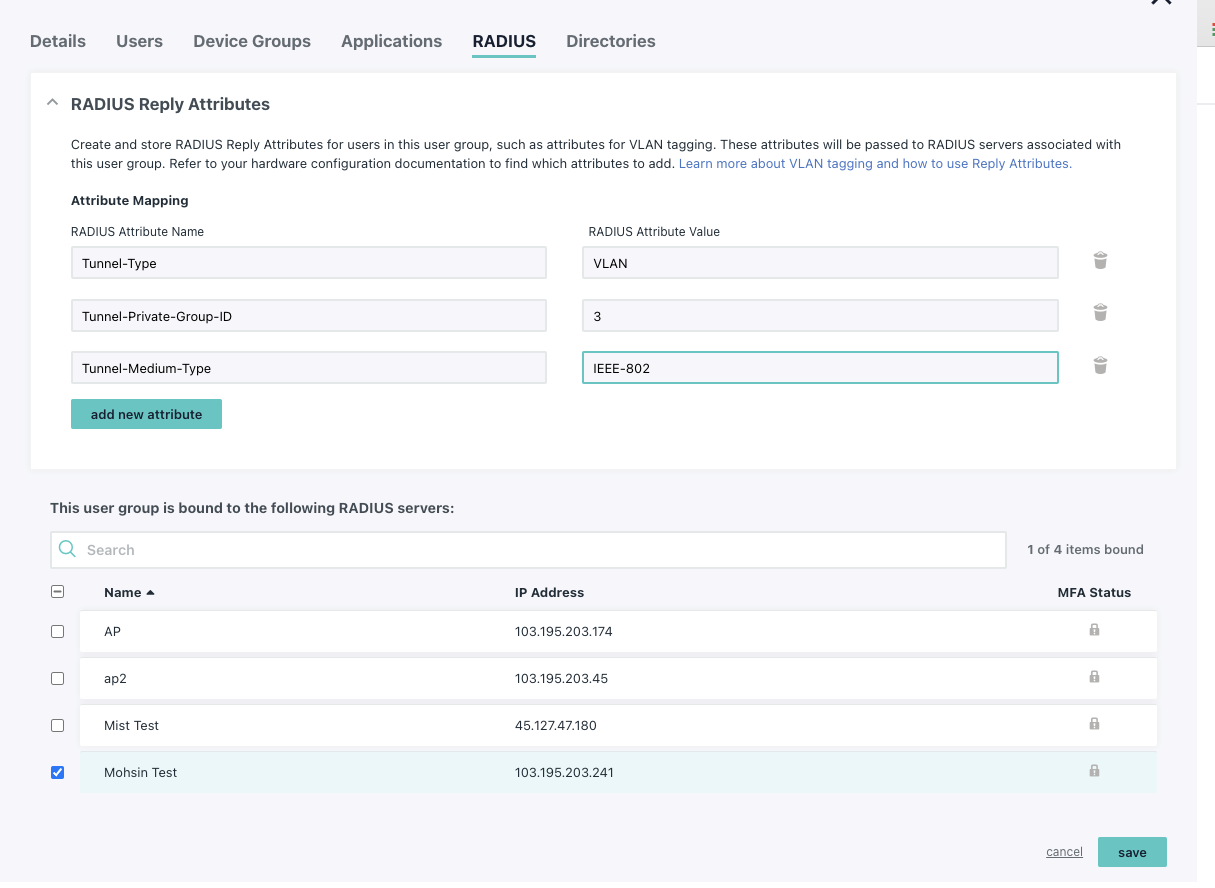Switch to the Device Groups tab
This screenshot has height=888, width=1215.
pos(252,41)
